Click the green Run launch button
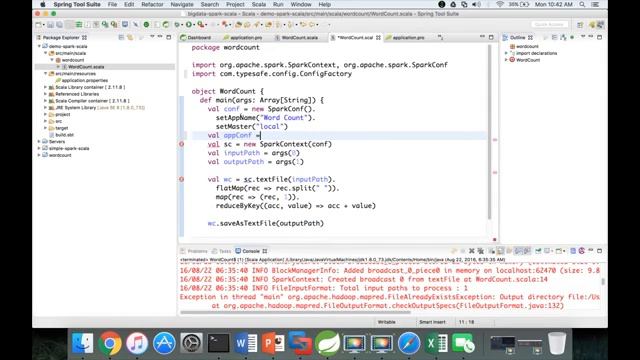Screen dimensions: 640x360 pos(189,25)
